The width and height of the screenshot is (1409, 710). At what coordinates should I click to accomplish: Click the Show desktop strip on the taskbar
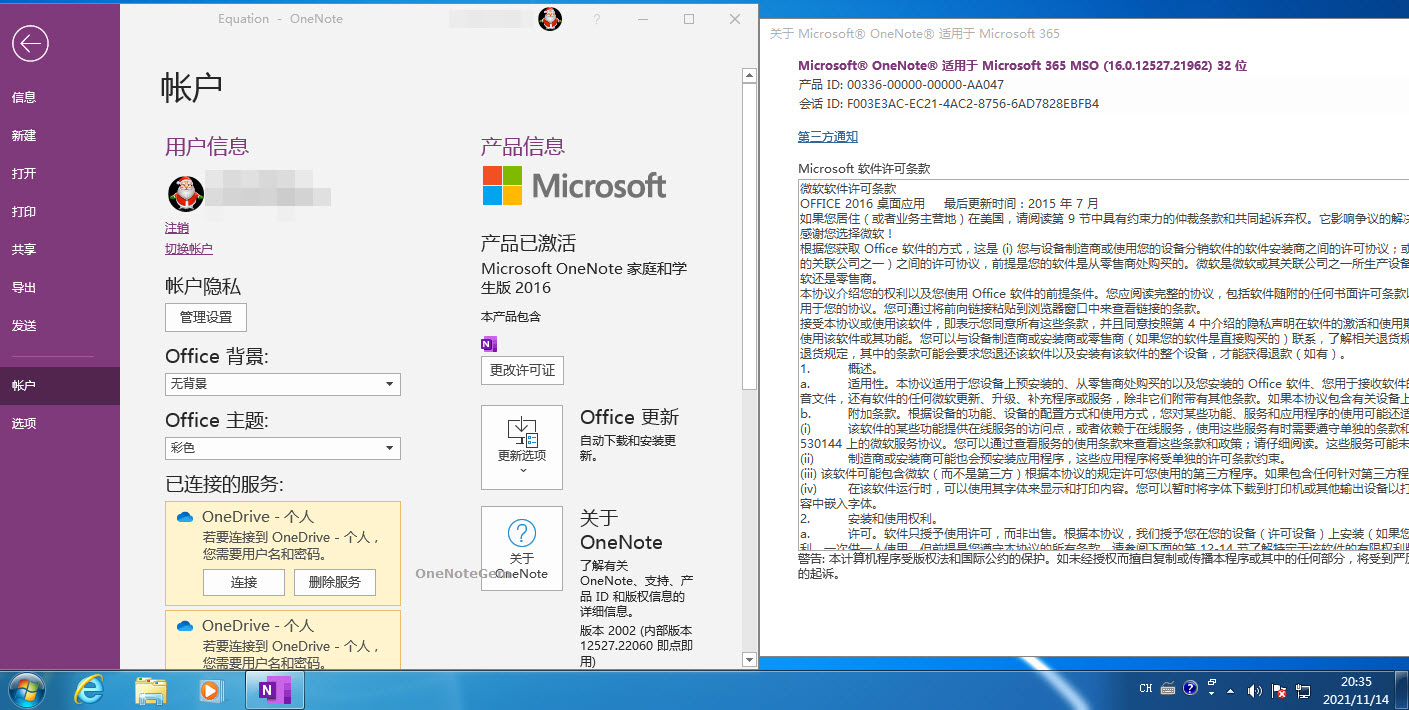(x=1401, y=690)
